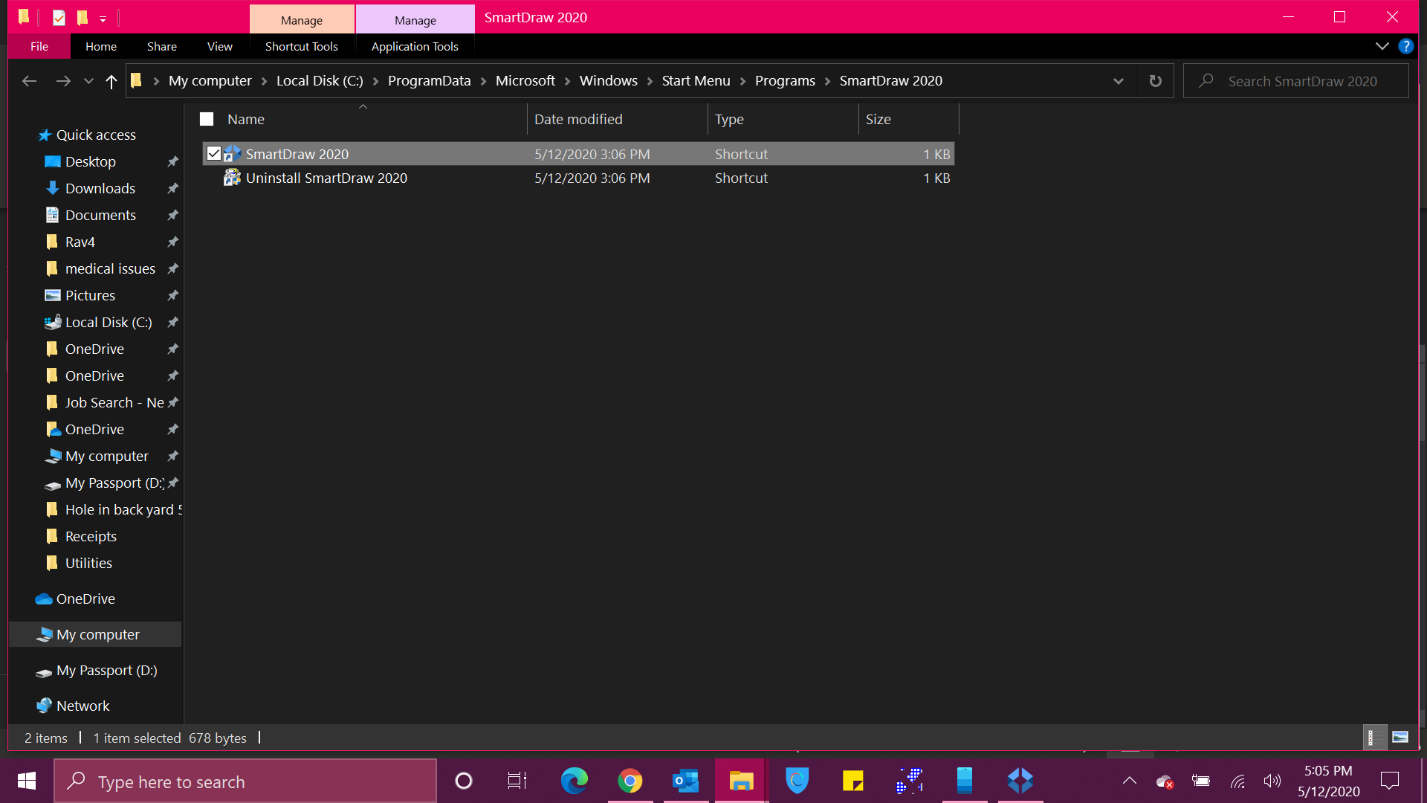Screen dimensions: 1427x803
Task: Click the Uninstall SmartDraw 2020 icon
Action: [232, 177]
